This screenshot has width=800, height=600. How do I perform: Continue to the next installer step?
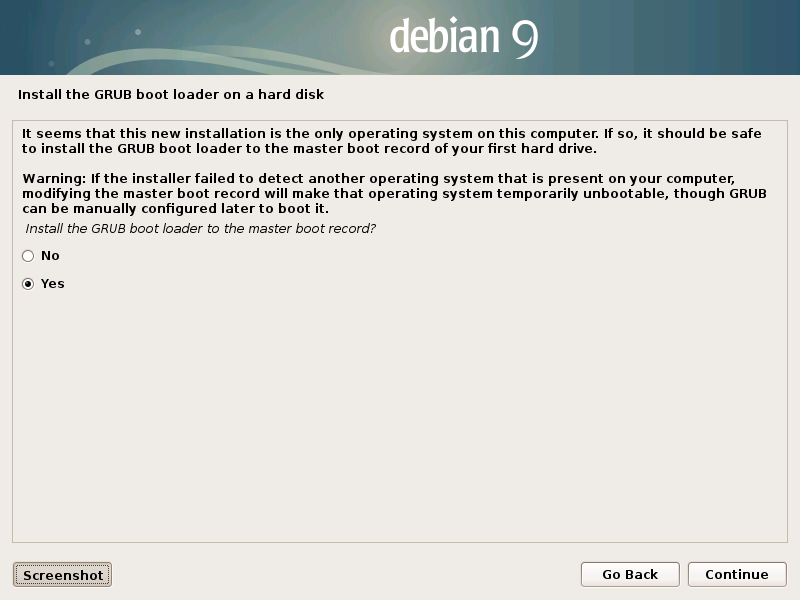(x=737, y=574)
